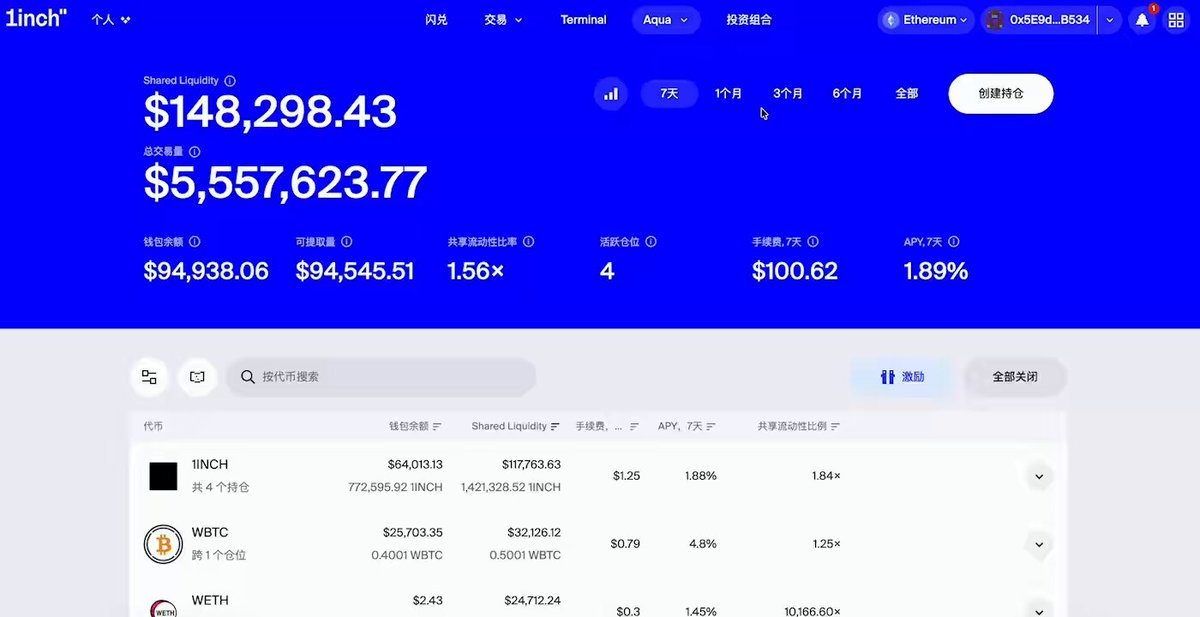Sort by the Shared Liquidity column header

coord(516,426)
